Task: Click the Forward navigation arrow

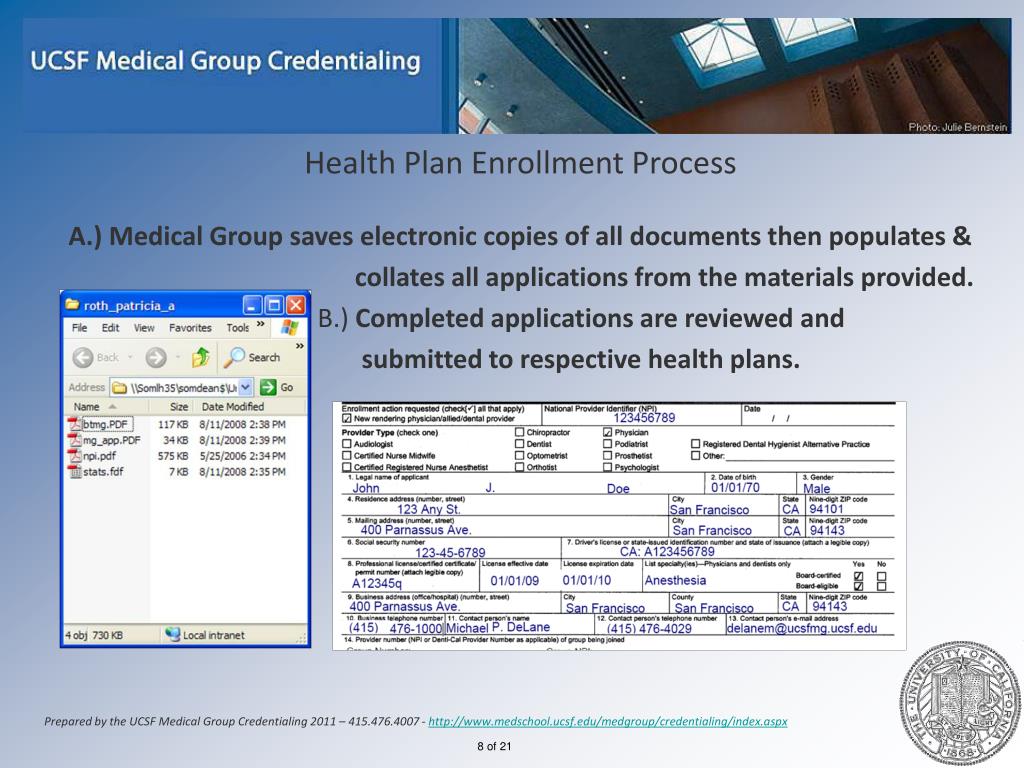Action: click(x=156, y=357)
